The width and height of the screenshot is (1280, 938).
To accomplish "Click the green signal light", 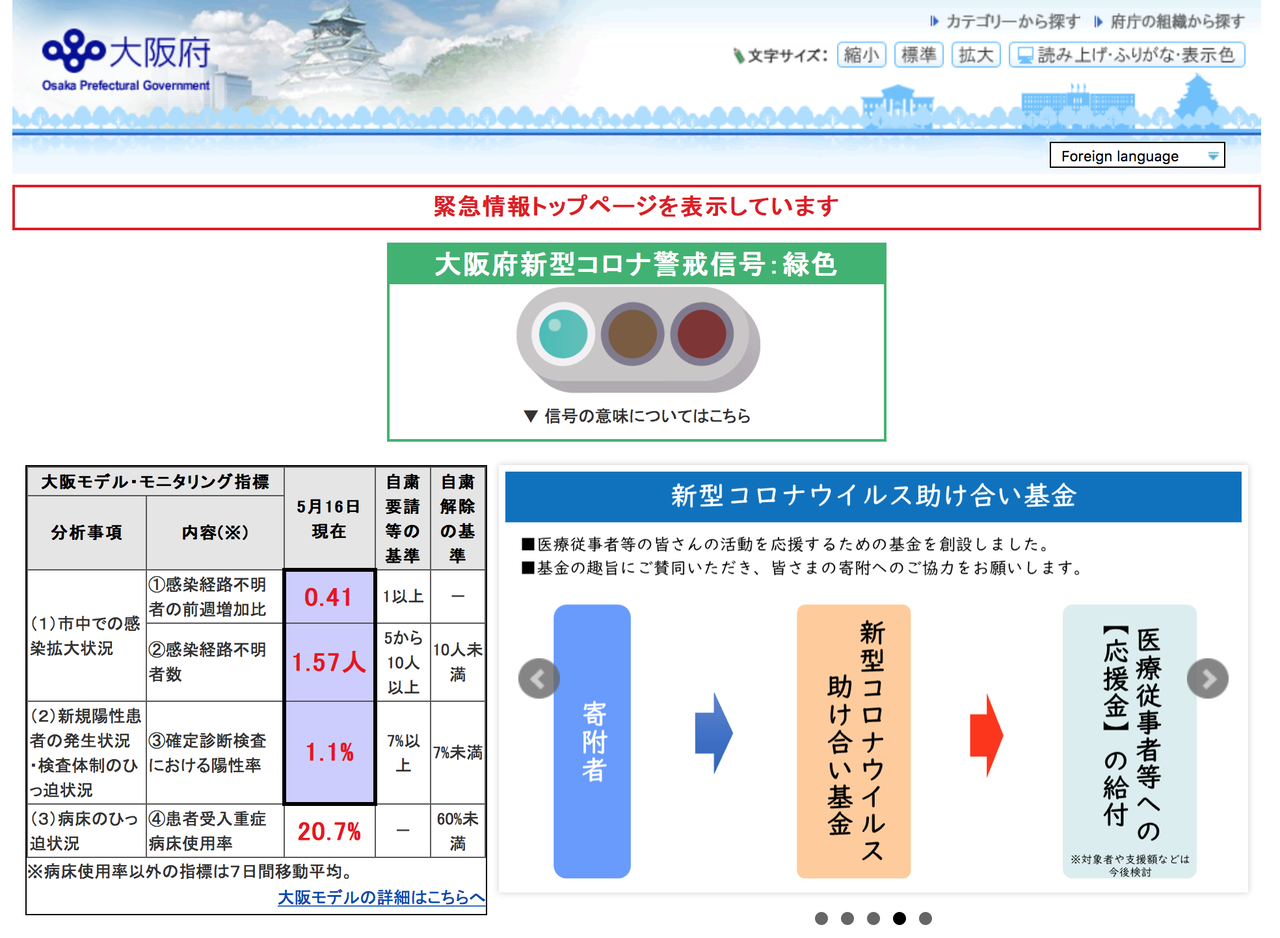I will (565, 332).
